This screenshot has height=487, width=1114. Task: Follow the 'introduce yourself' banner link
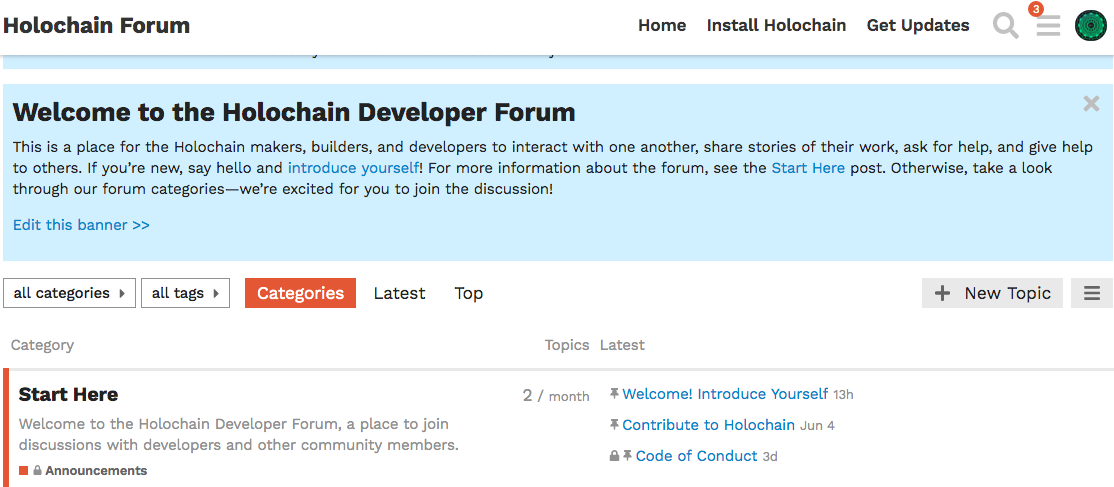click(353, 168)
